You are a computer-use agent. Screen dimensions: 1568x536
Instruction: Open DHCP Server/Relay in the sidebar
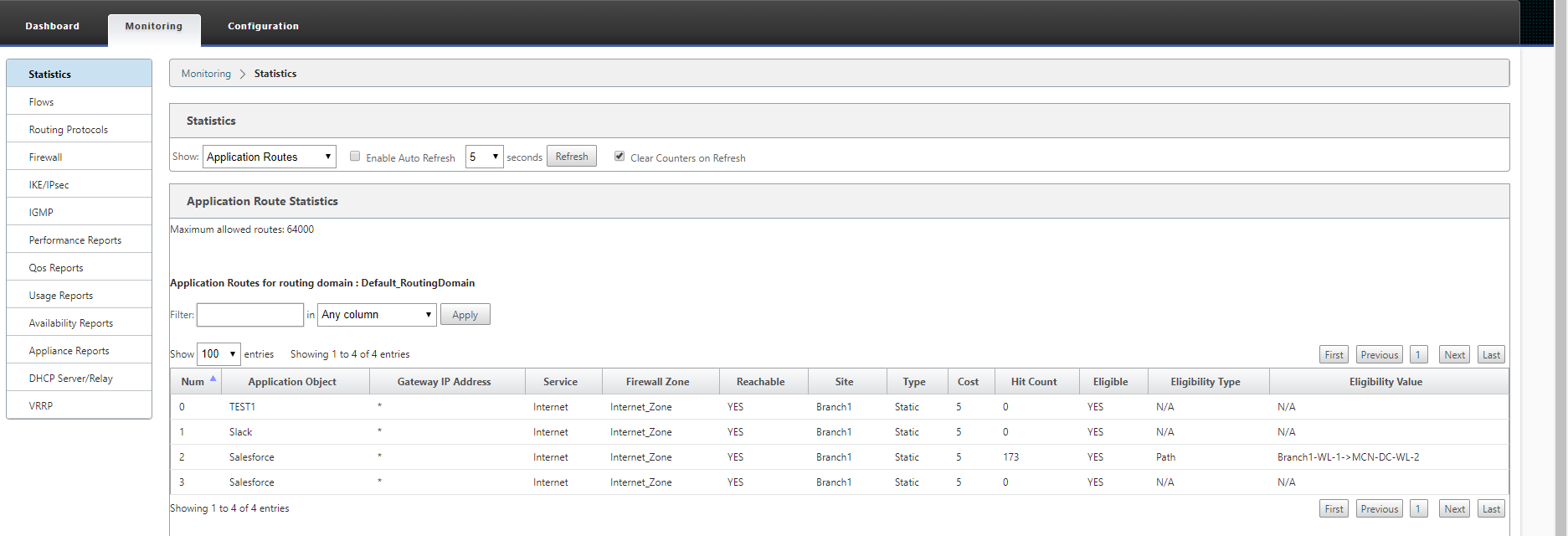[x=79, y=378]
